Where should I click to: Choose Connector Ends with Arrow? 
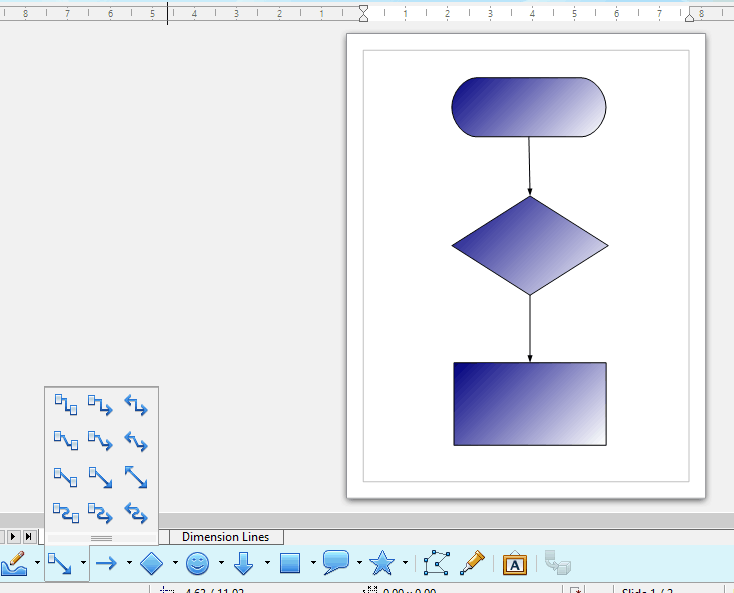[100, 404]
